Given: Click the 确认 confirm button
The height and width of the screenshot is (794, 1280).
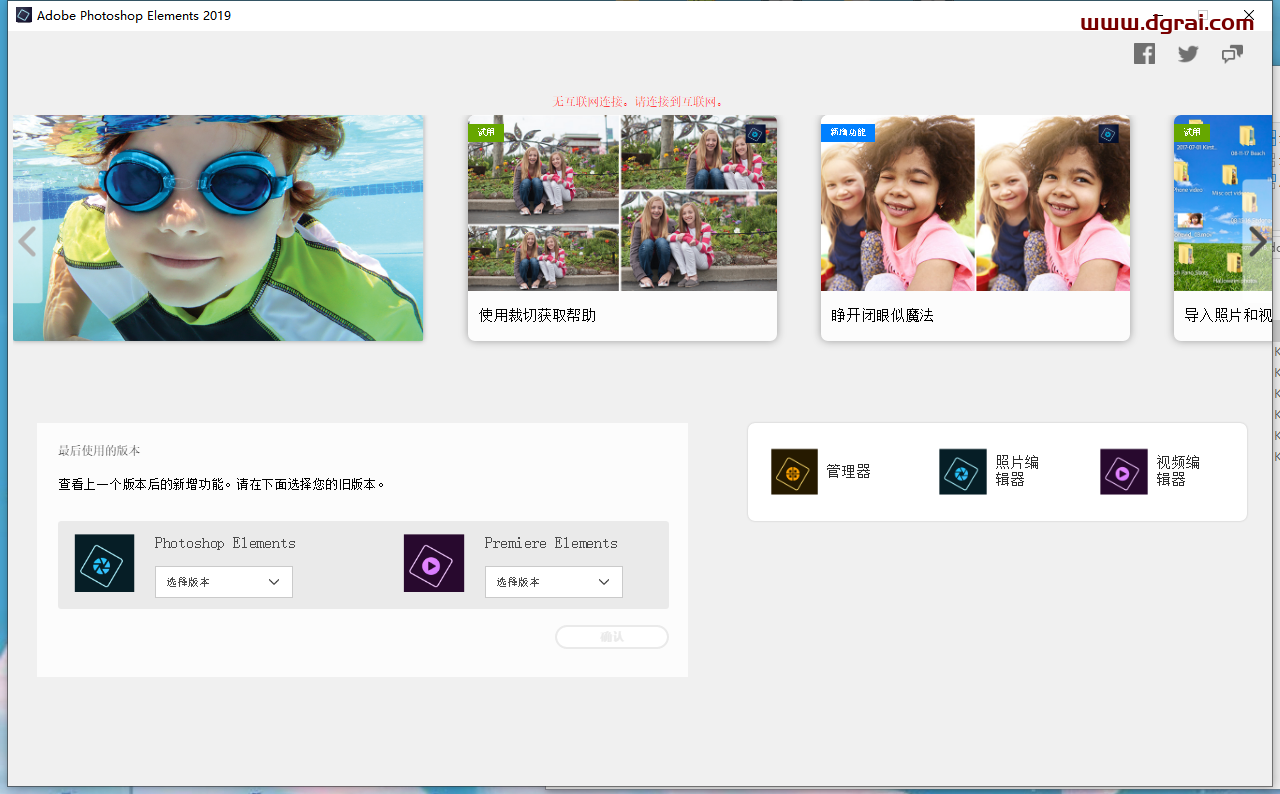Looking at the screenshot, I should click(x=612, y=637).
